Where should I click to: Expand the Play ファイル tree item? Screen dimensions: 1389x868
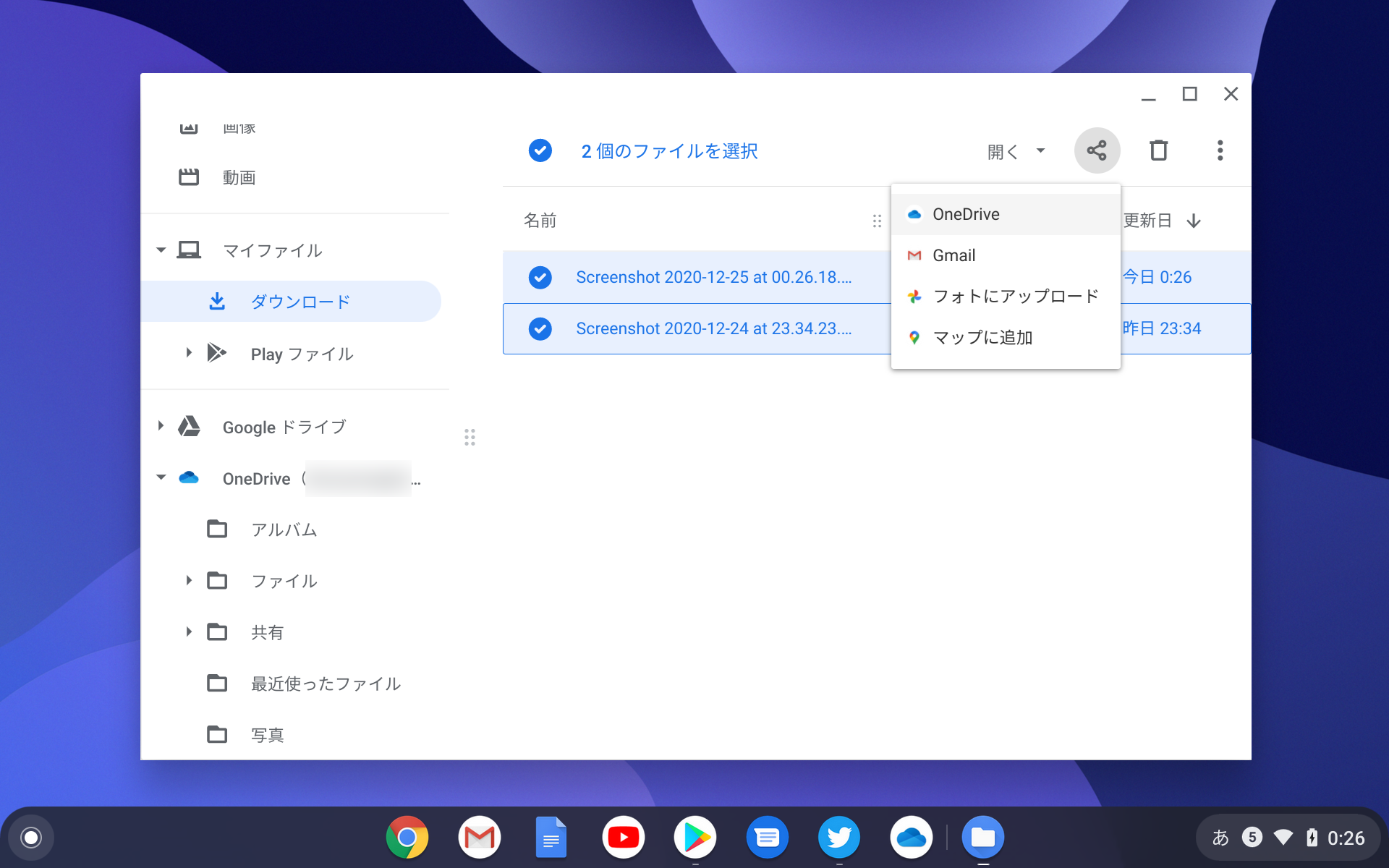190,353
